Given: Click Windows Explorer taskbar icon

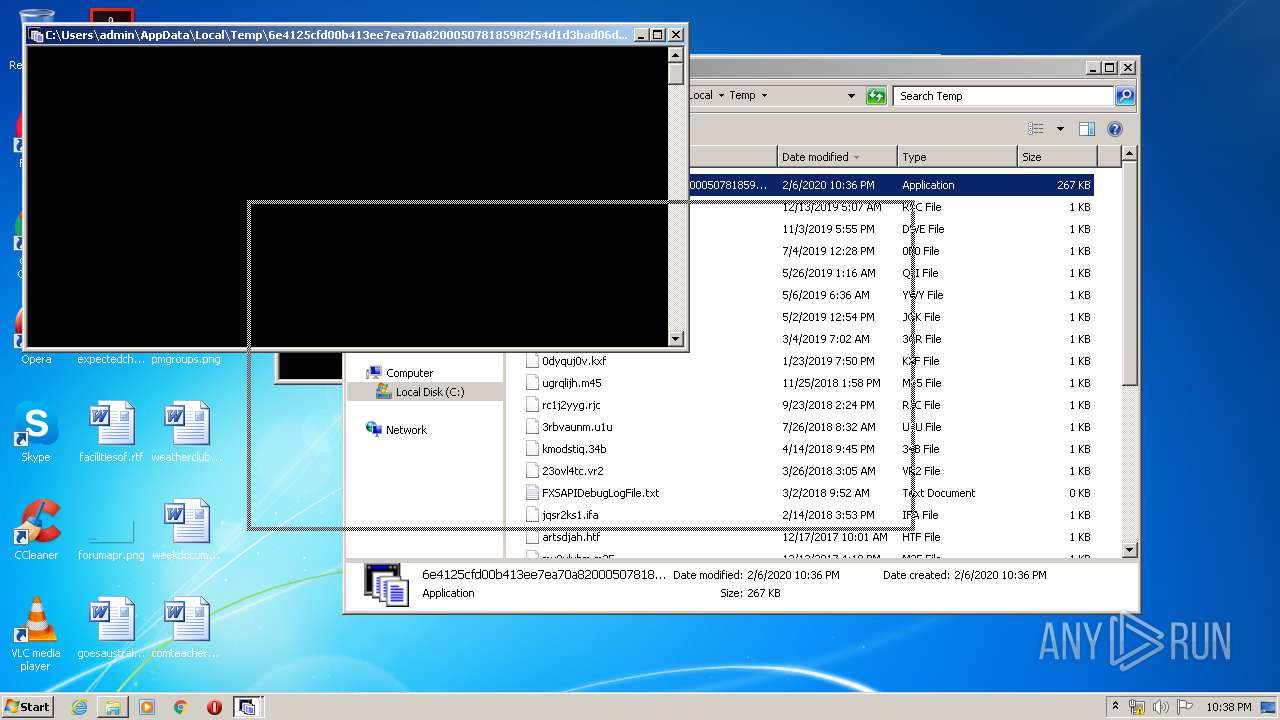Looking at the screenshot, I should (113, 707).
